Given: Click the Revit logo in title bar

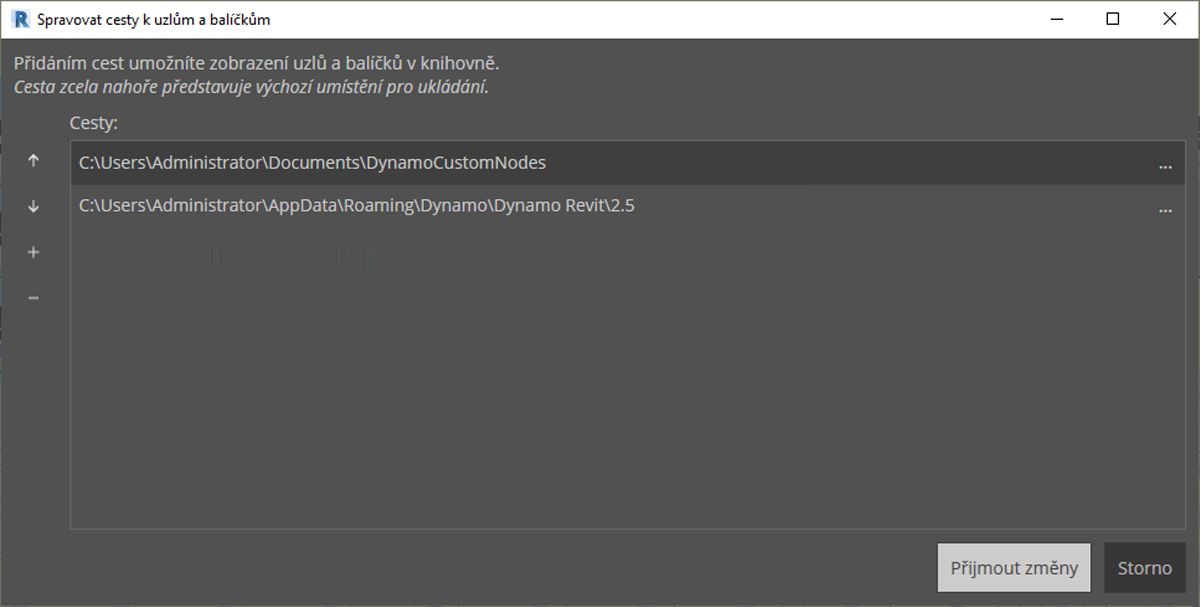Looking at the screenshot, I should click(x=18, y=19).
